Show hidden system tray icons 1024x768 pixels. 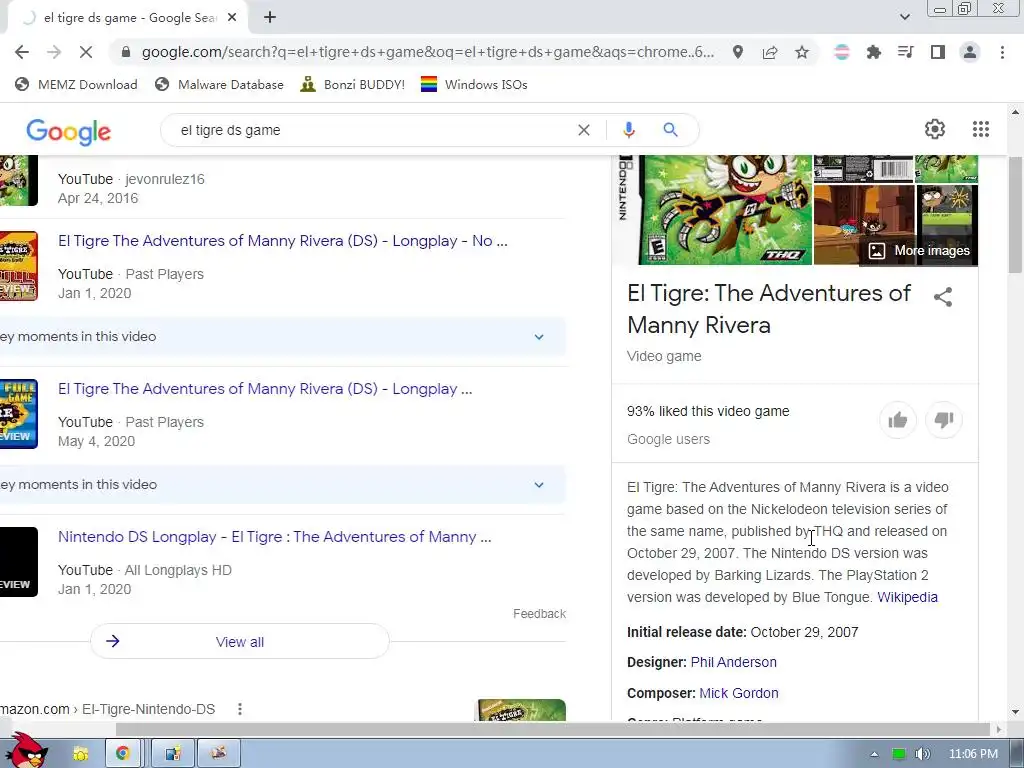[874, 754]
